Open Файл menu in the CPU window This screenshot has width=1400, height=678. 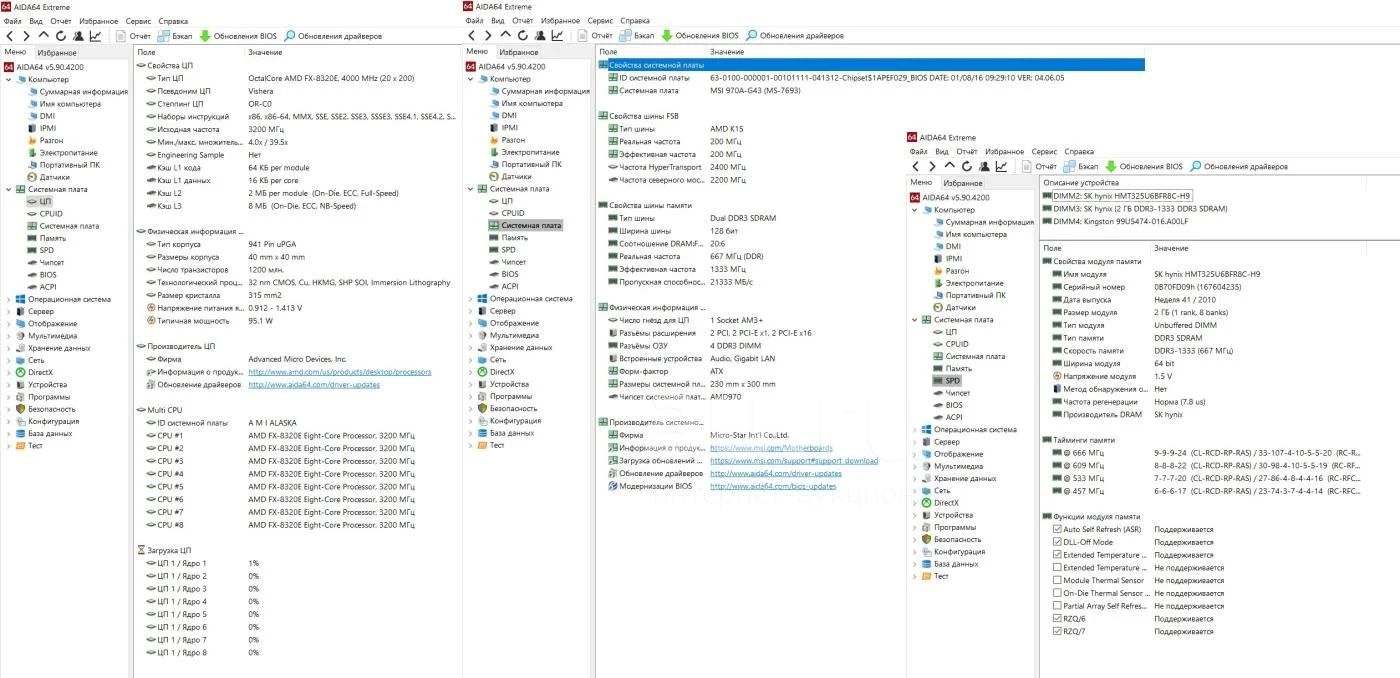[12, 20]
